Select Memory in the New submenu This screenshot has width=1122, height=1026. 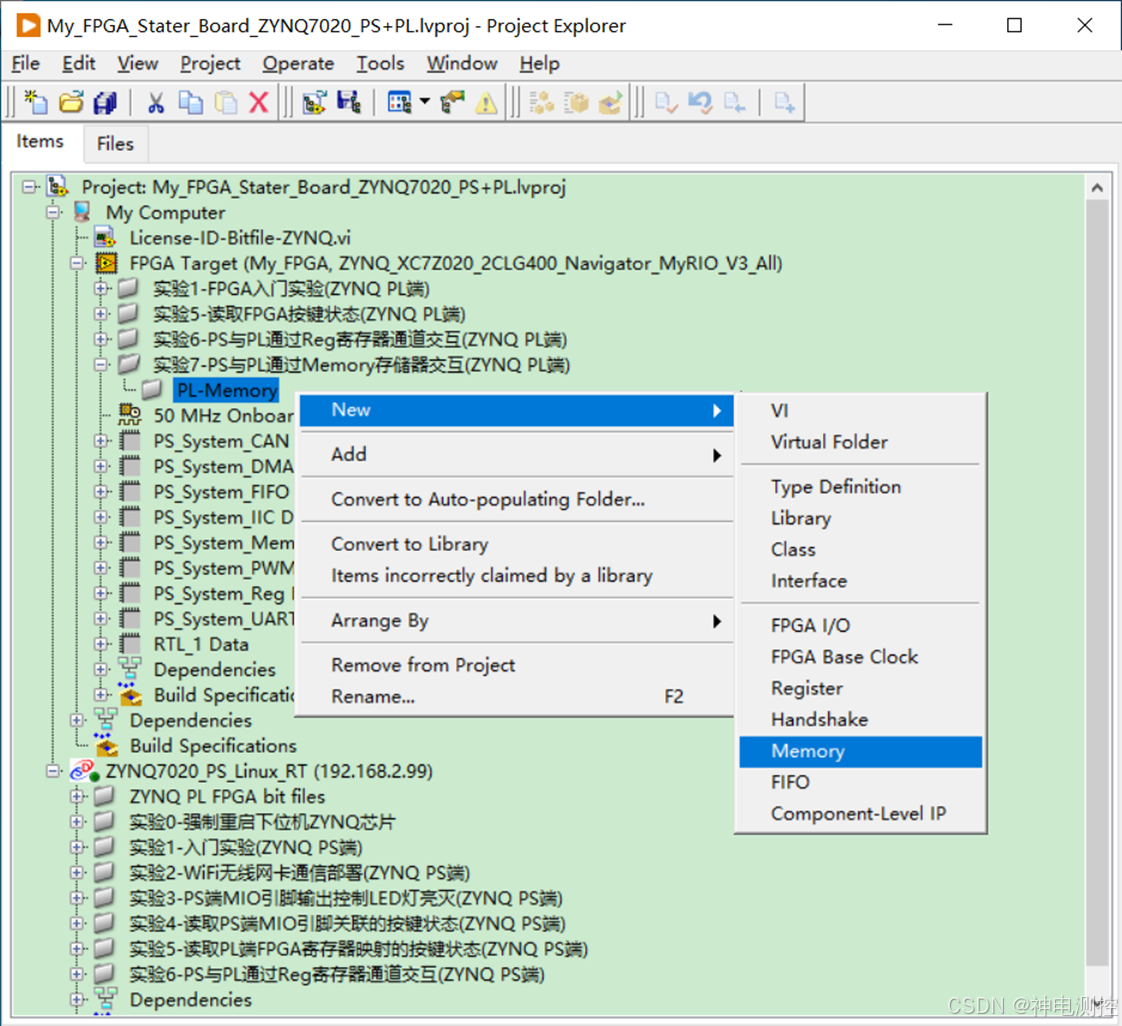pyautogui.click(x=861, y=751)
